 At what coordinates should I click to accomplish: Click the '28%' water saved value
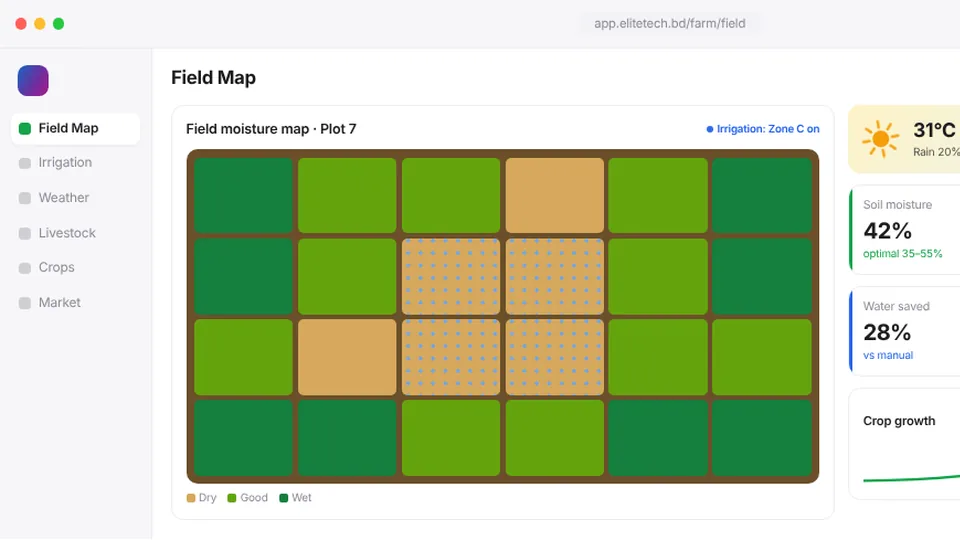click(x=887, y=332)
